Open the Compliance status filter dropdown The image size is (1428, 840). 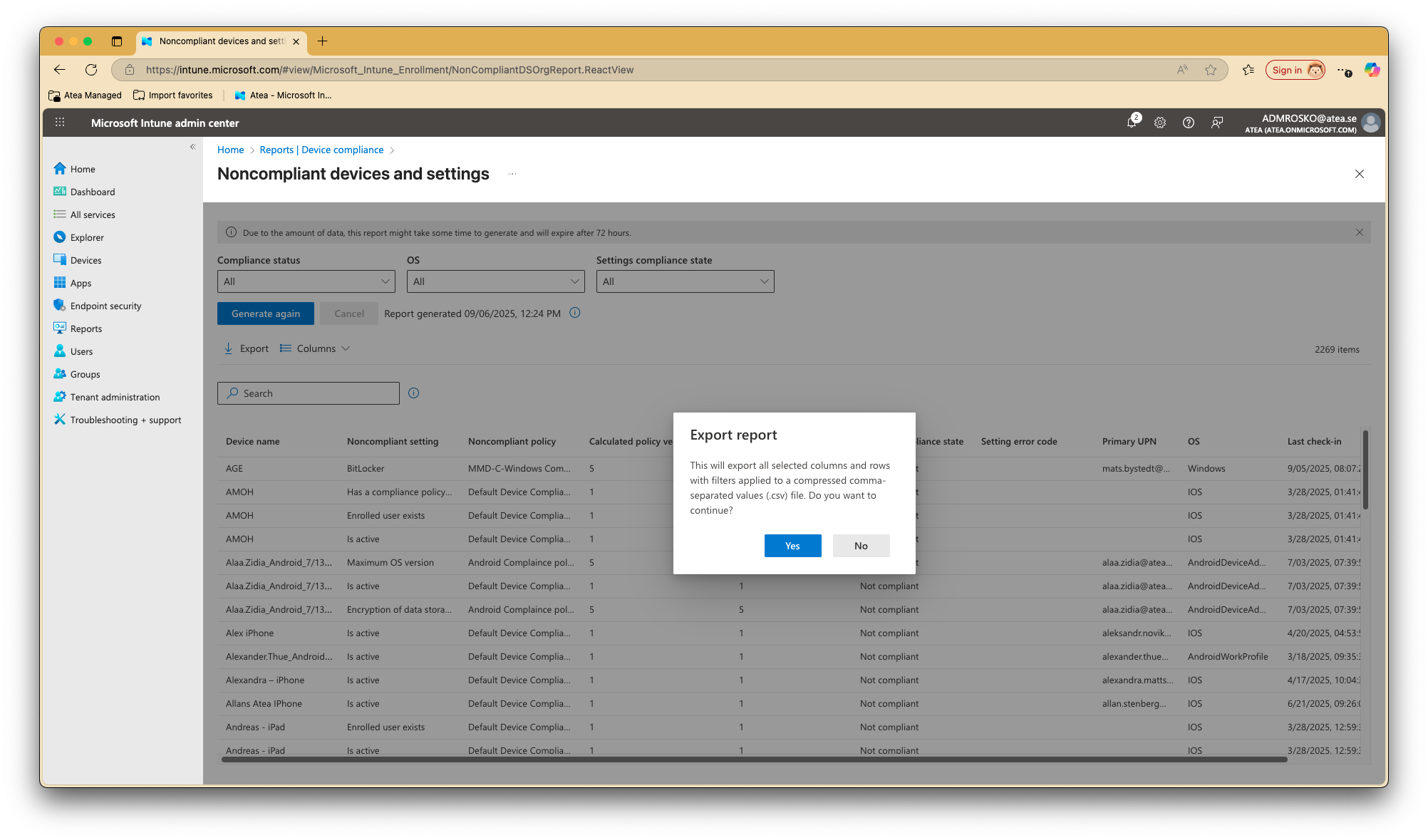click(306, 281)
